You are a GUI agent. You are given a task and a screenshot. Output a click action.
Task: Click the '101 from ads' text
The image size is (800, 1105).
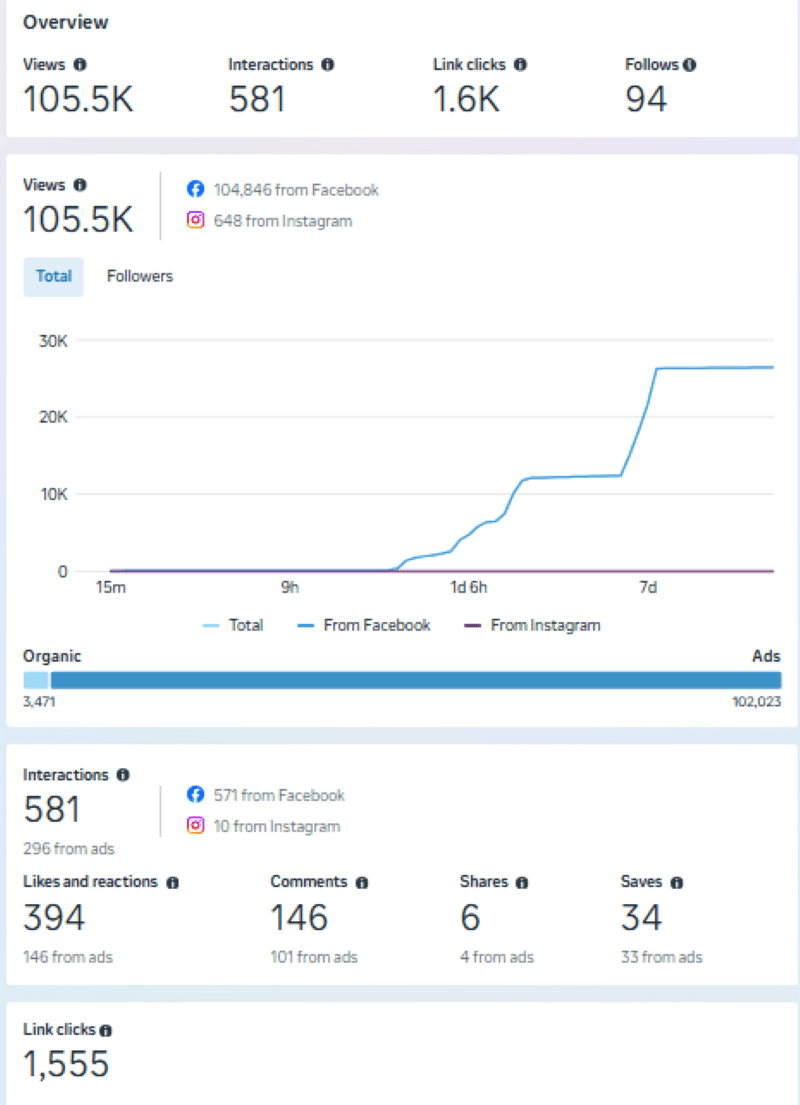(x=314, y=957)
